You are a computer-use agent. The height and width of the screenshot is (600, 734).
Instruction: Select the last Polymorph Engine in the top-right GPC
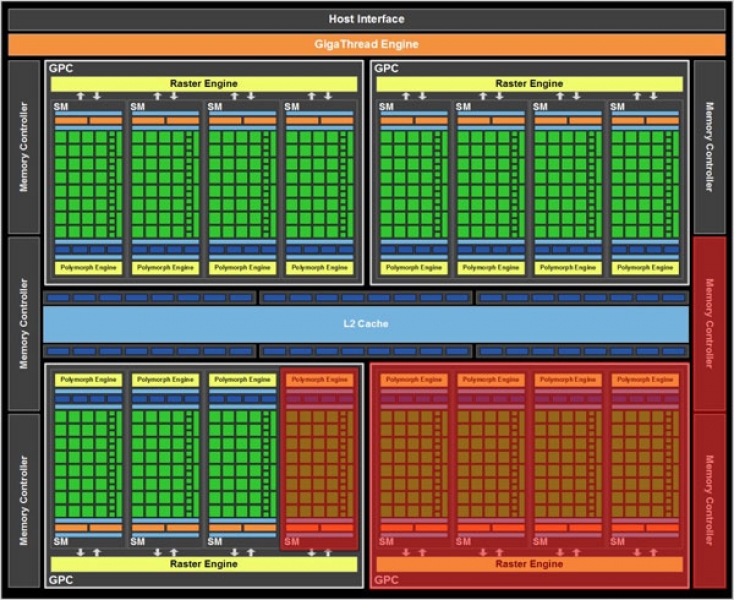coord(645,268)
